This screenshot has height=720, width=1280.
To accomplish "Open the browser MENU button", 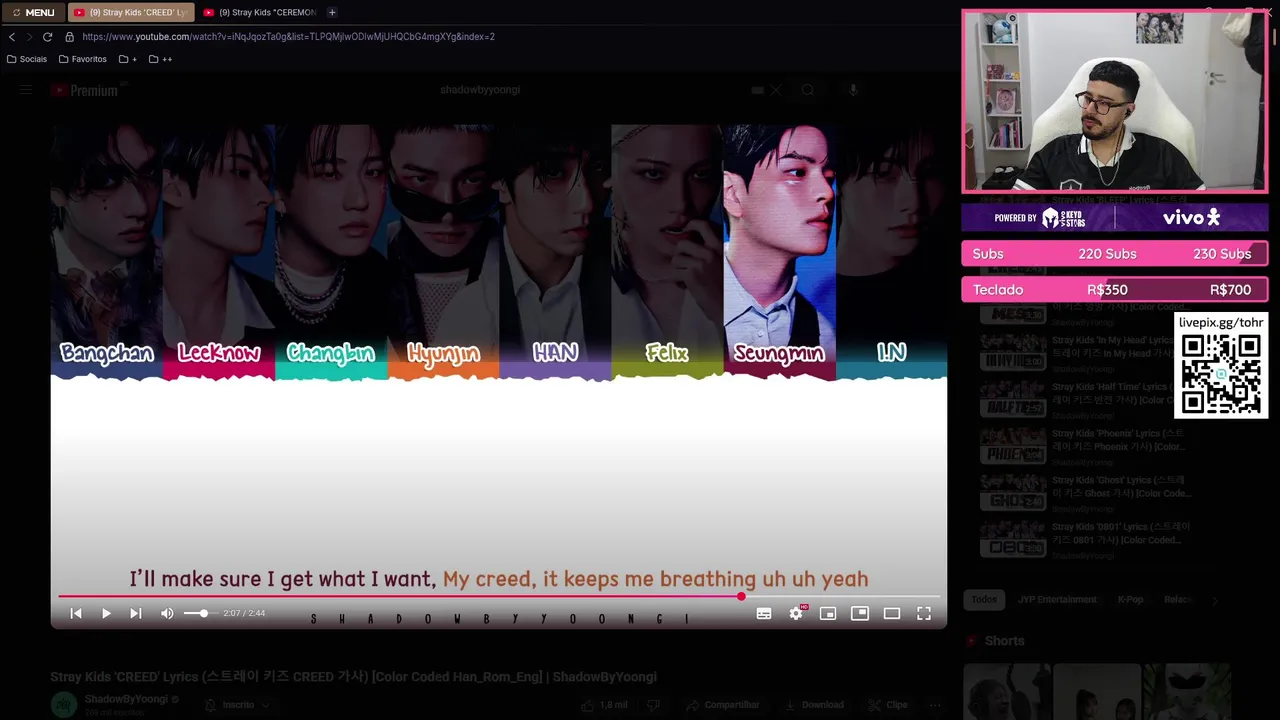I will [33, 12].
